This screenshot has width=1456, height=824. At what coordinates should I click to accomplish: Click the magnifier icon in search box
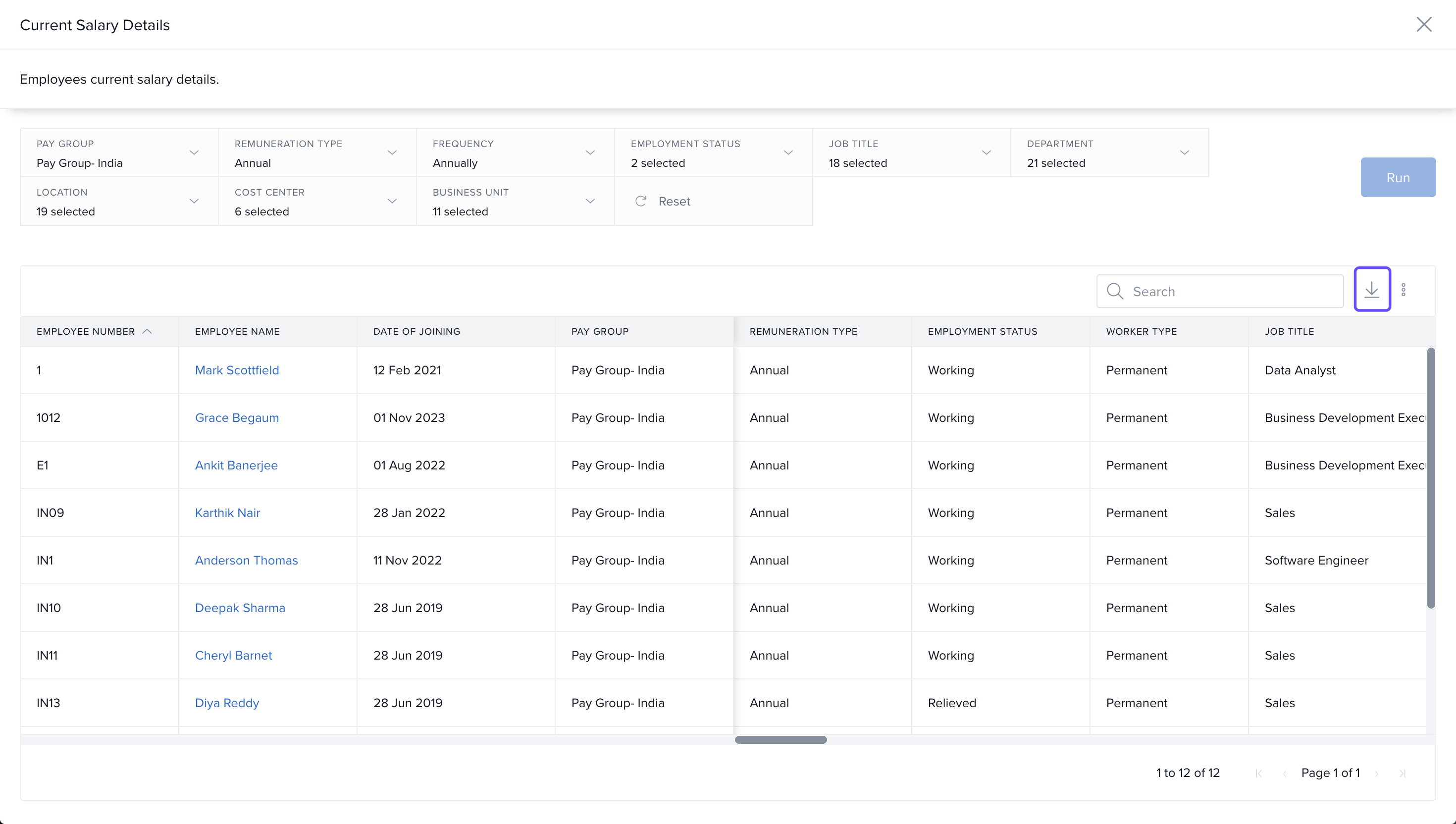1115,291
